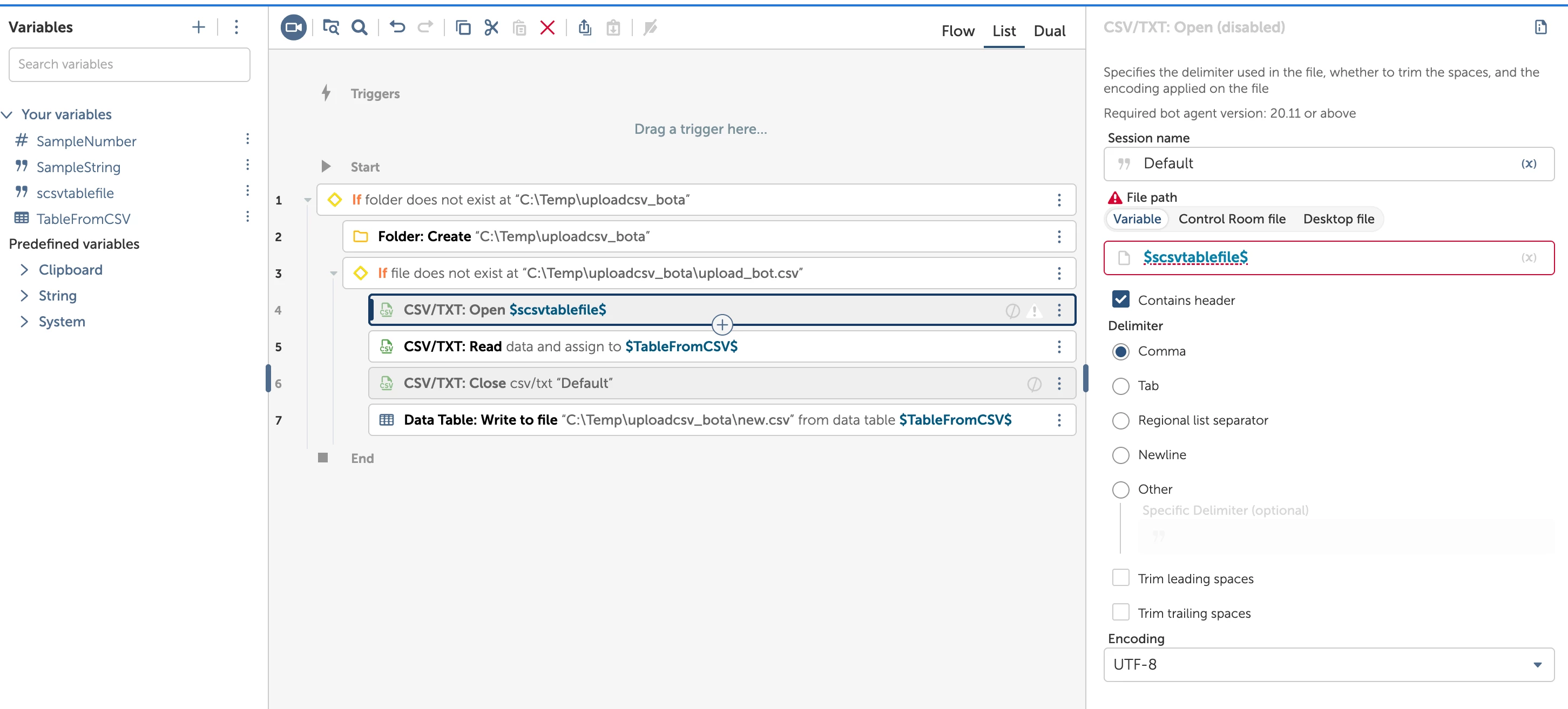Cut the selected action with scissors icon
The height and width of the screenshot is (709, 1568).
tap(491, 28)
